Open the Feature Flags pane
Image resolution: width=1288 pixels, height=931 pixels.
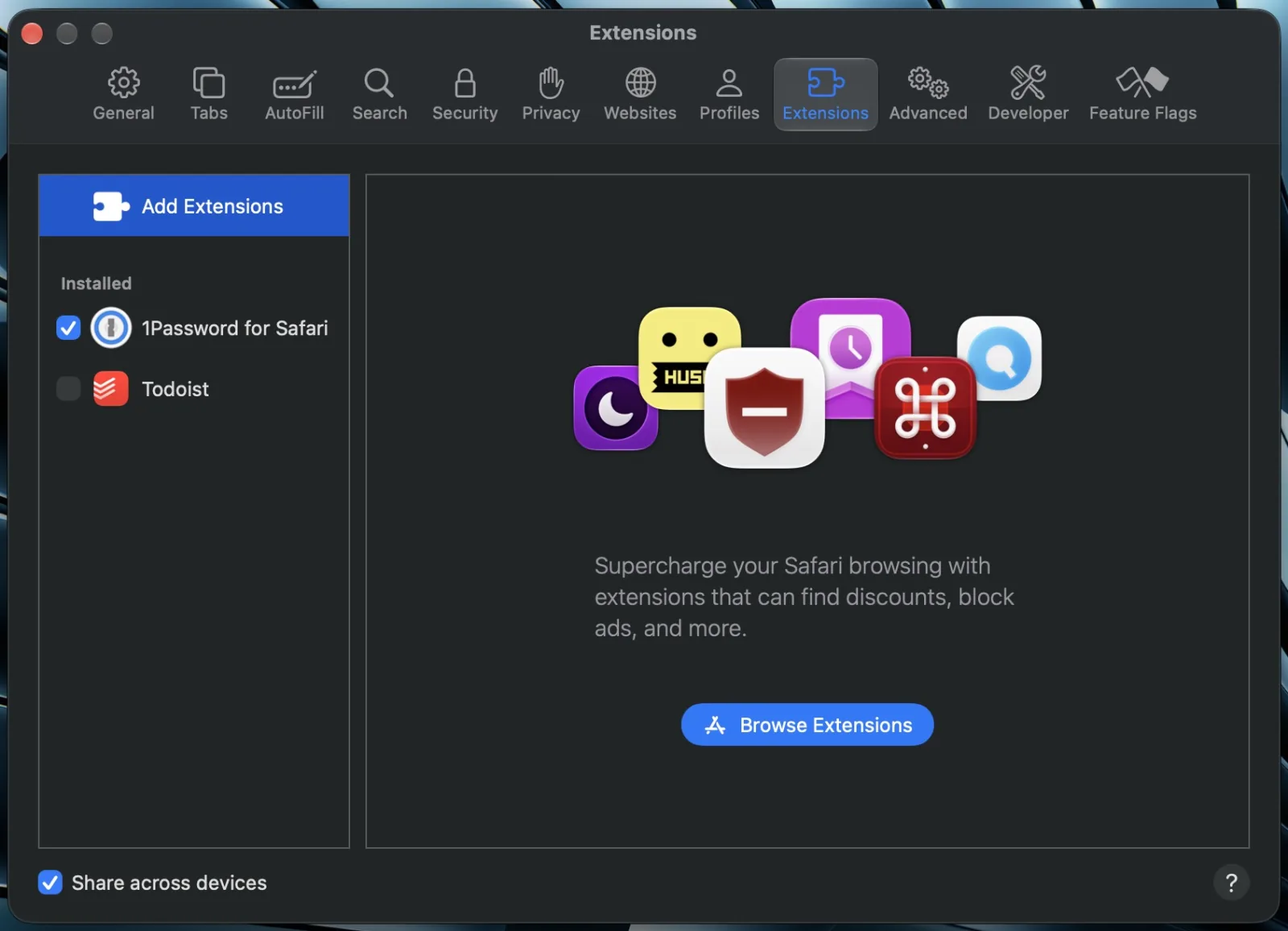pos(1142,94)
